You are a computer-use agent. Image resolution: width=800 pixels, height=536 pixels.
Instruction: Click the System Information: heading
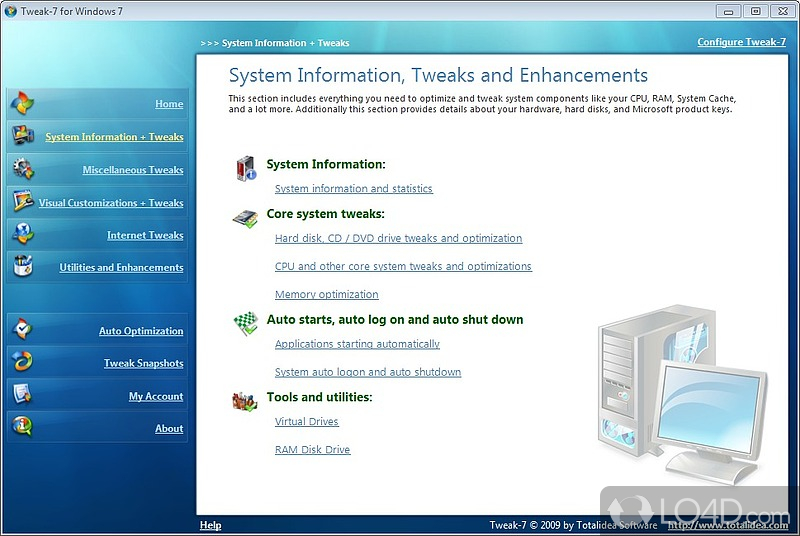point(326,164)
